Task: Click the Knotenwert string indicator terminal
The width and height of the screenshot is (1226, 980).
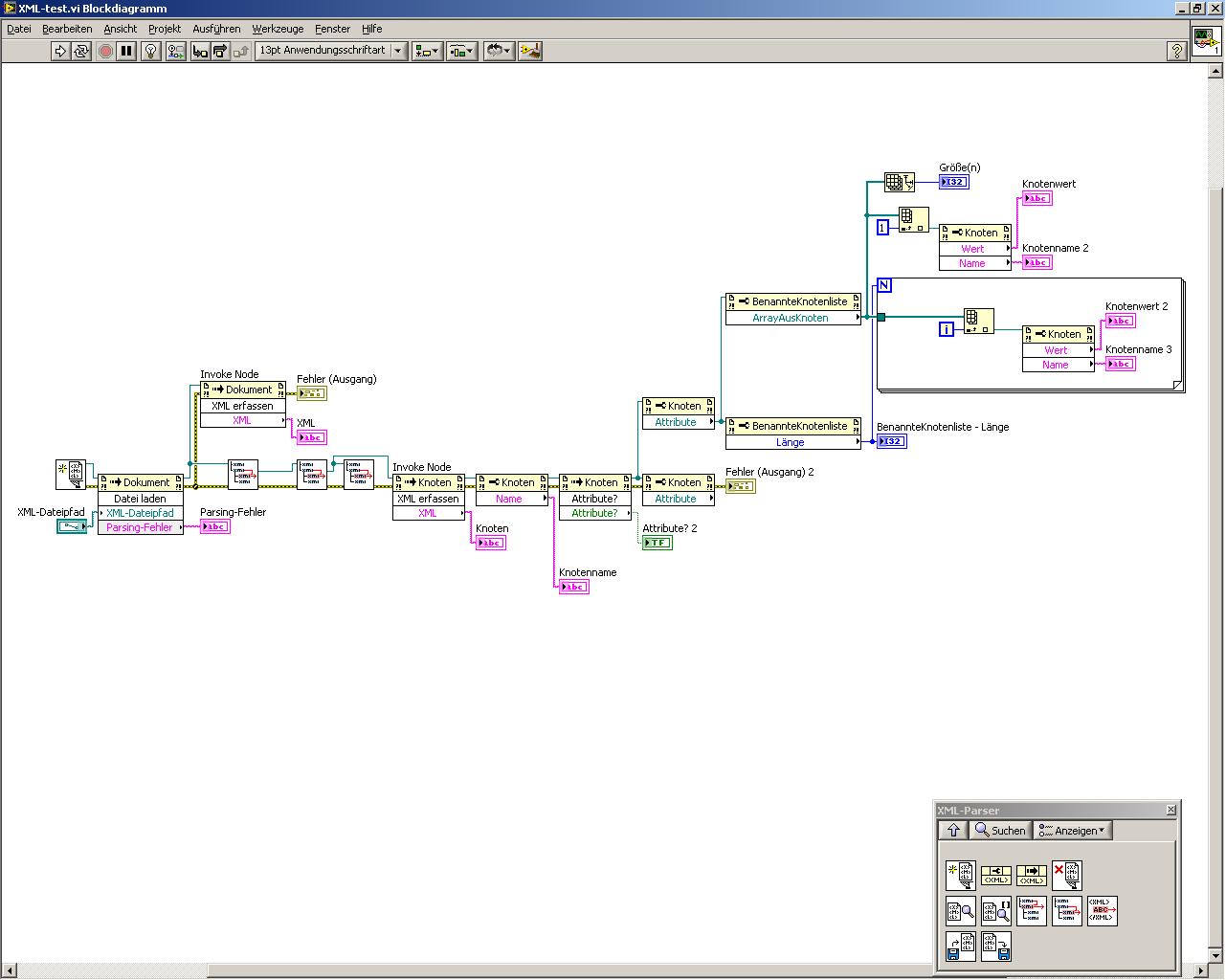Action: point(1037,198)
